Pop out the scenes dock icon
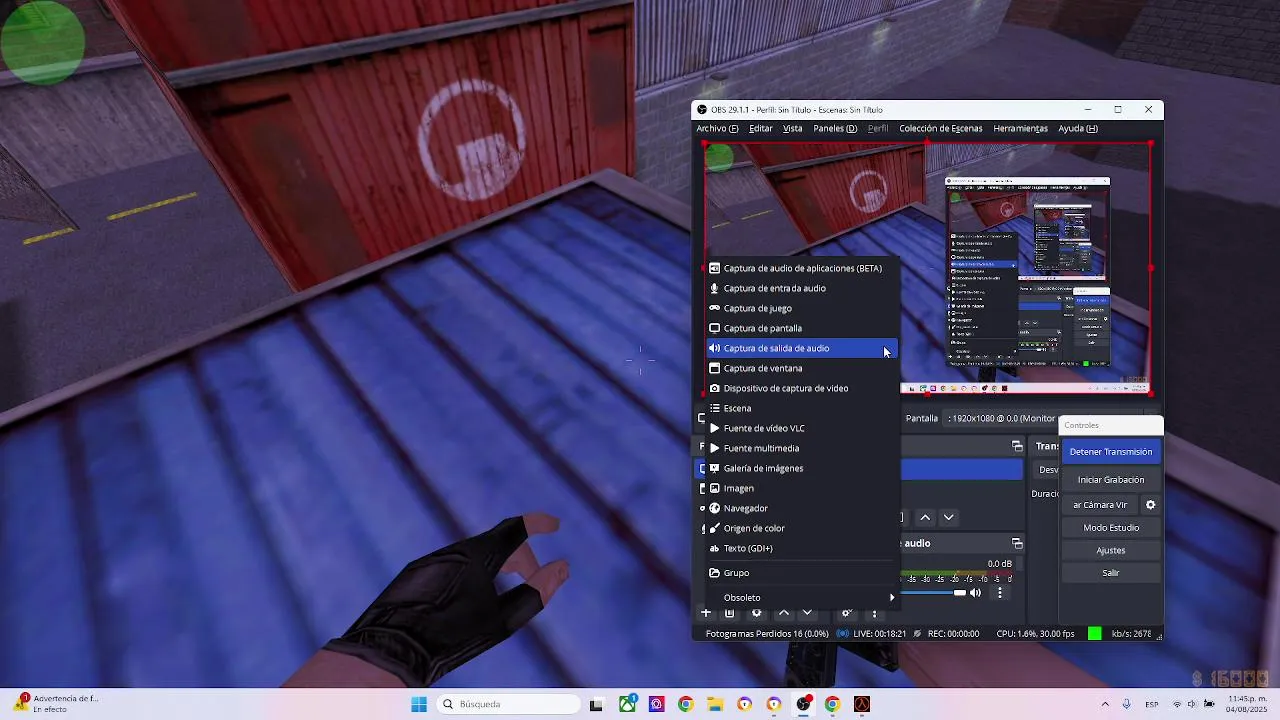The height and width of the screenshot is (720, 1280). (x=1017, y=446)
